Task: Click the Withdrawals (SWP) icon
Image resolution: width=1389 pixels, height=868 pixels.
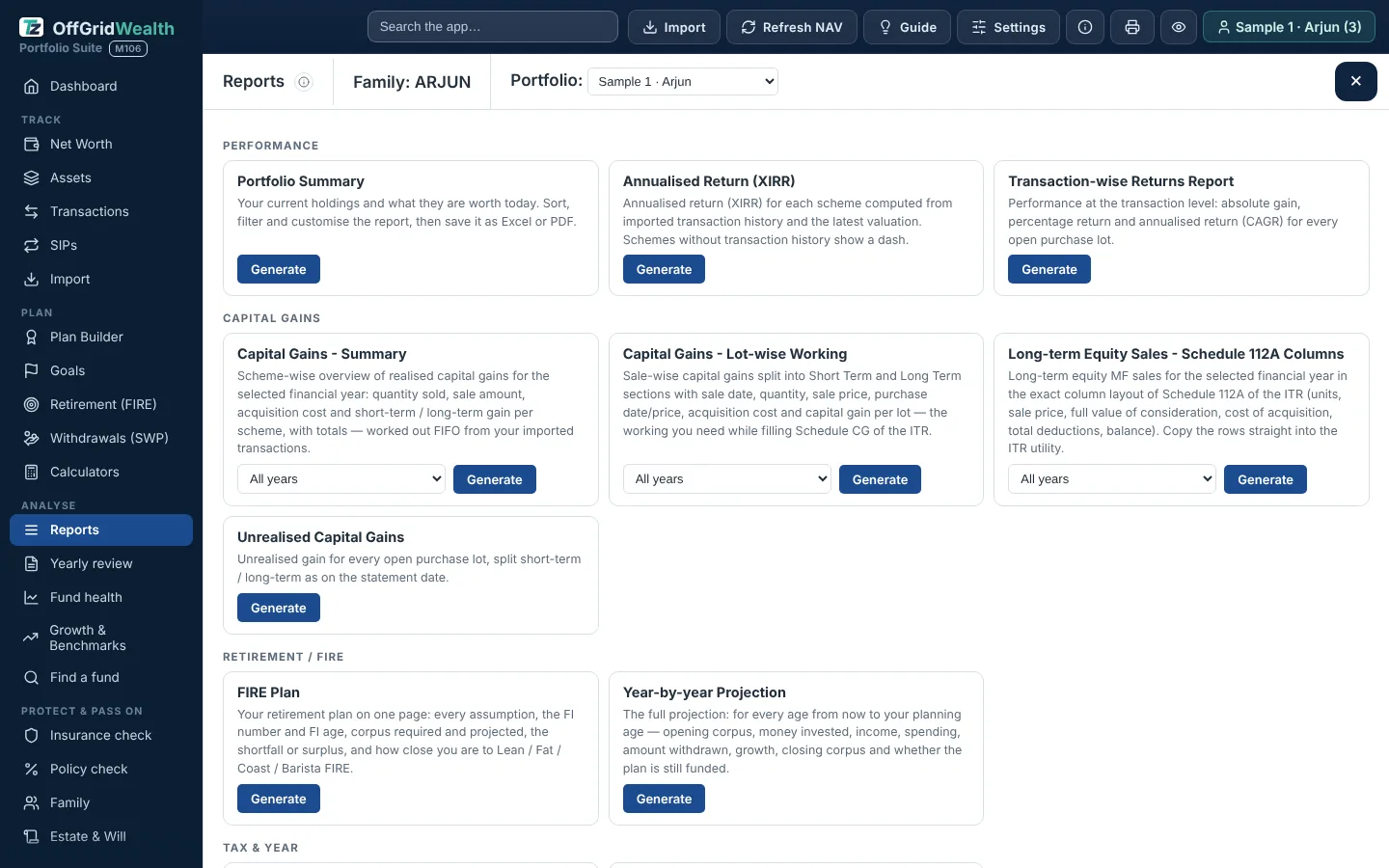Action: (32, 438)
